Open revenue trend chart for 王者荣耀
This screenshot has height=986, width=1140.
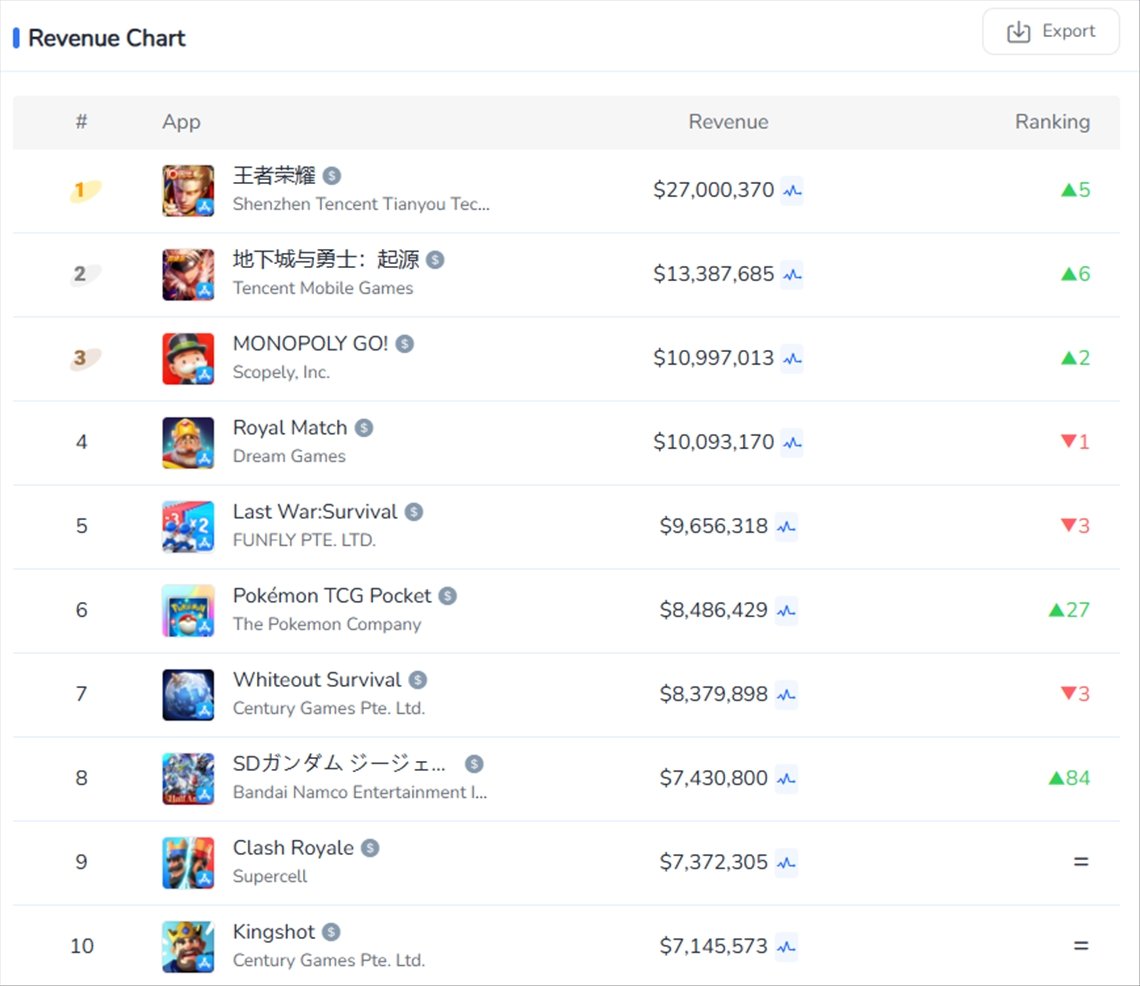coord(792,190)
